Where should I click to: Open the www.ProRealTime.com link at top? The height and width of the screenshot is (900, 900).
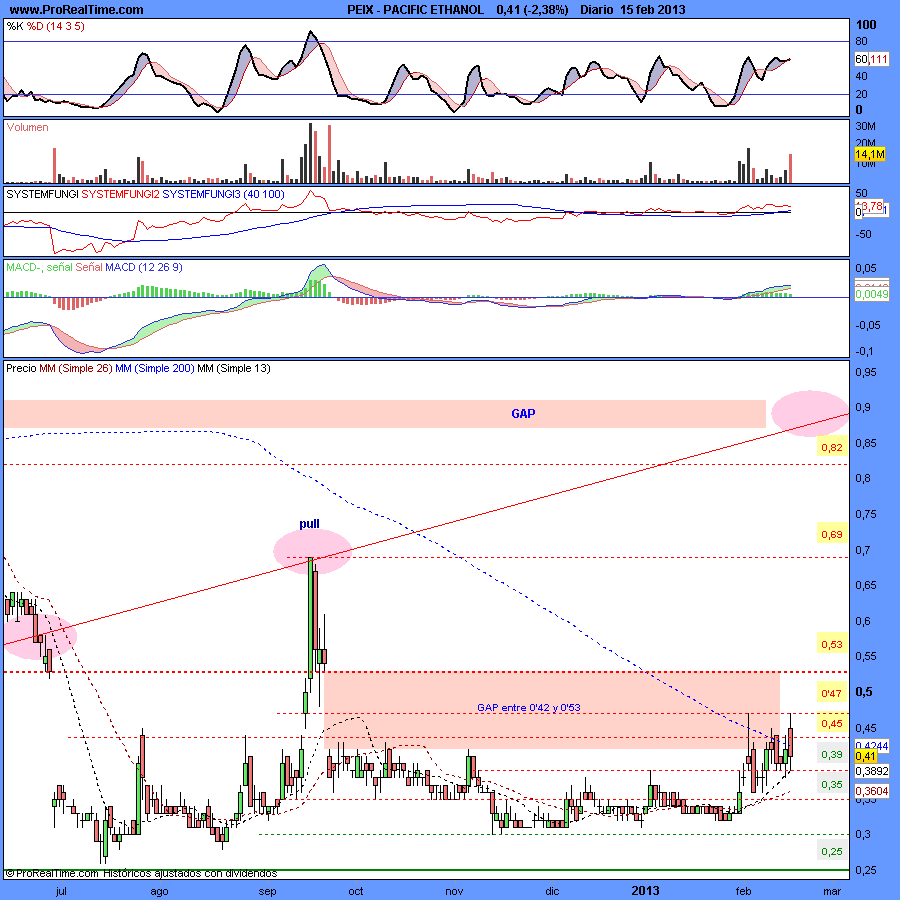click(76, 9)
